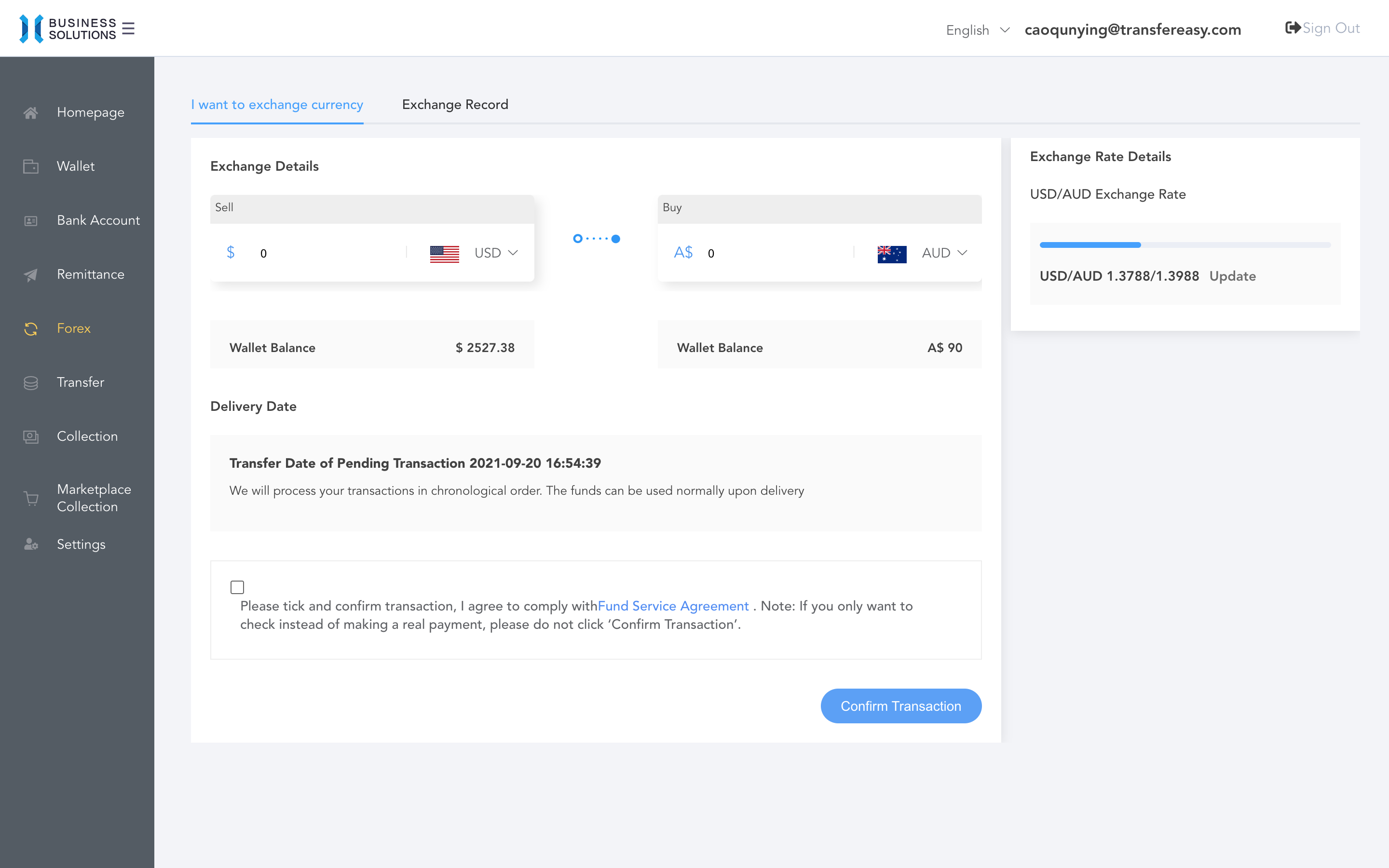
Task: Click the exchange rate progress bar
Action: click(x=1185, y=245)
